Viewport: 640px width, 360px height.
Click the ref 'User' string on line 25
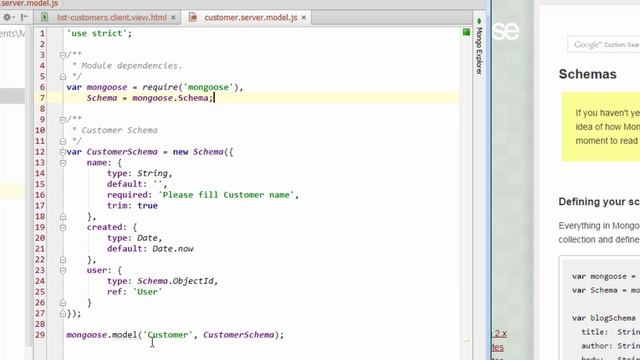click(x=147, y=292)
